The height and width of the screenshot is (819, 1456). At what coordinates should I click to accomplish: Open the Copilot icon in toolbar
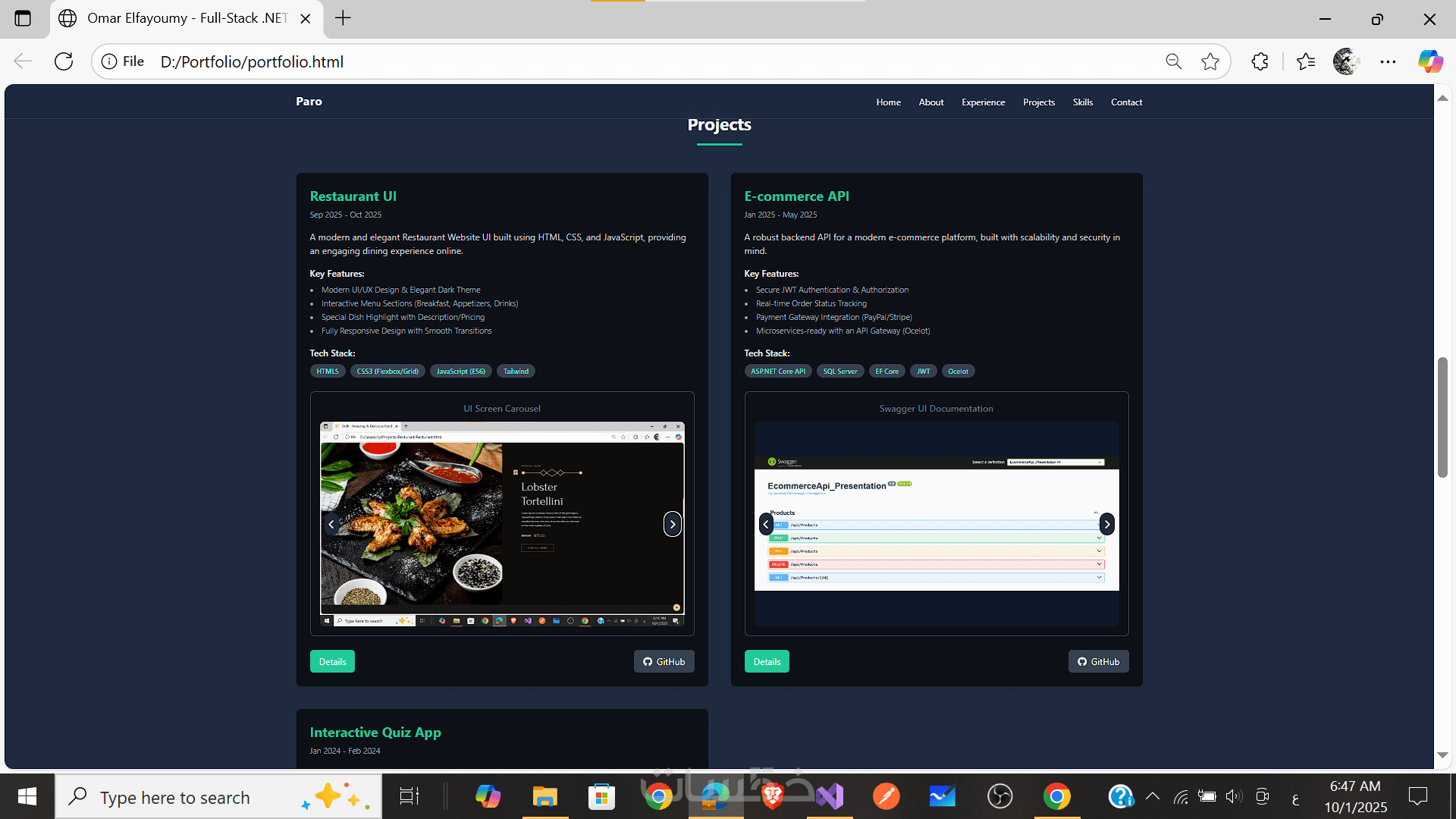pyautogui.click(x=1430, y=61)
